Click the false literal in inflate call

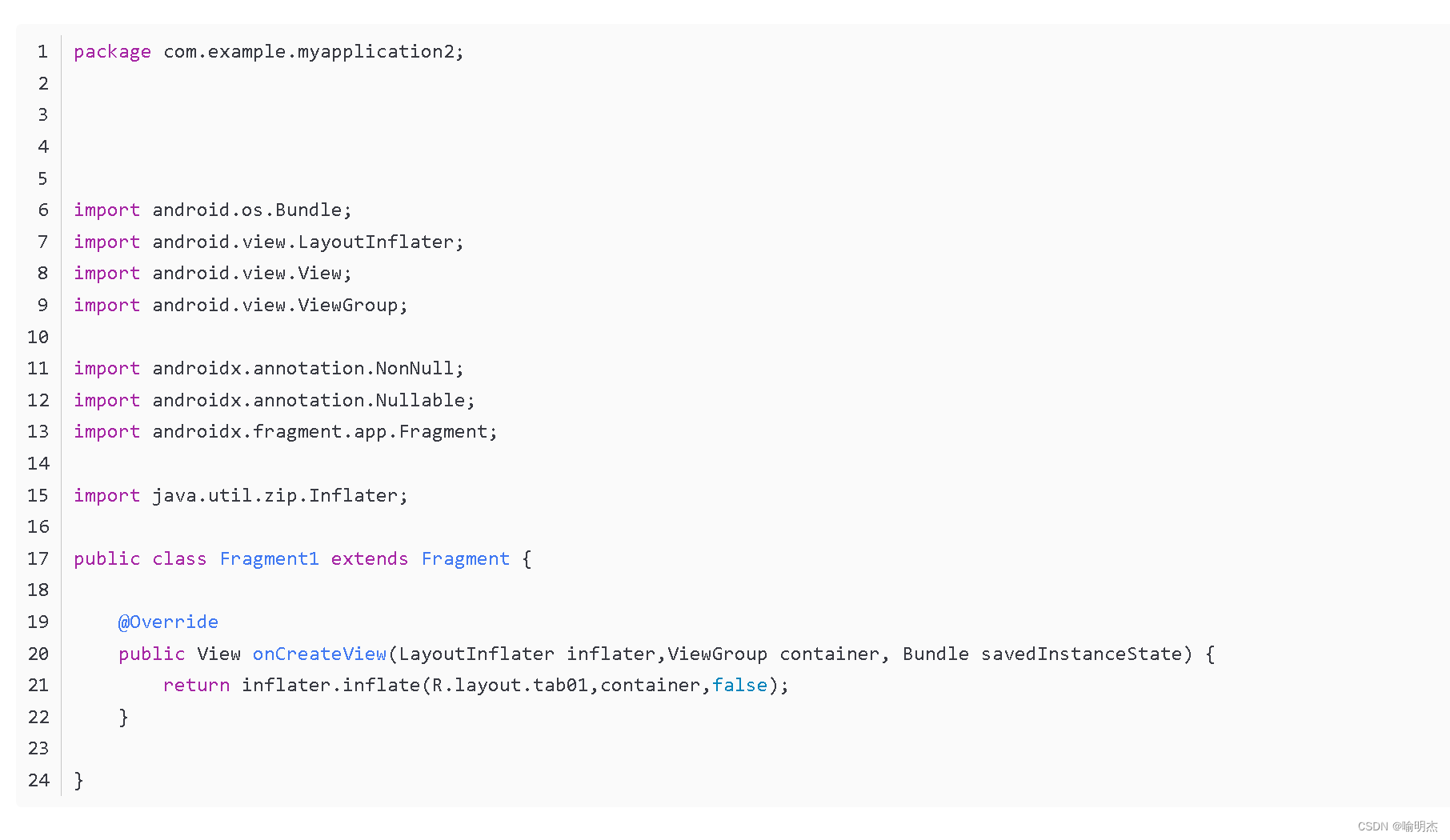click(x=740, y=686)
